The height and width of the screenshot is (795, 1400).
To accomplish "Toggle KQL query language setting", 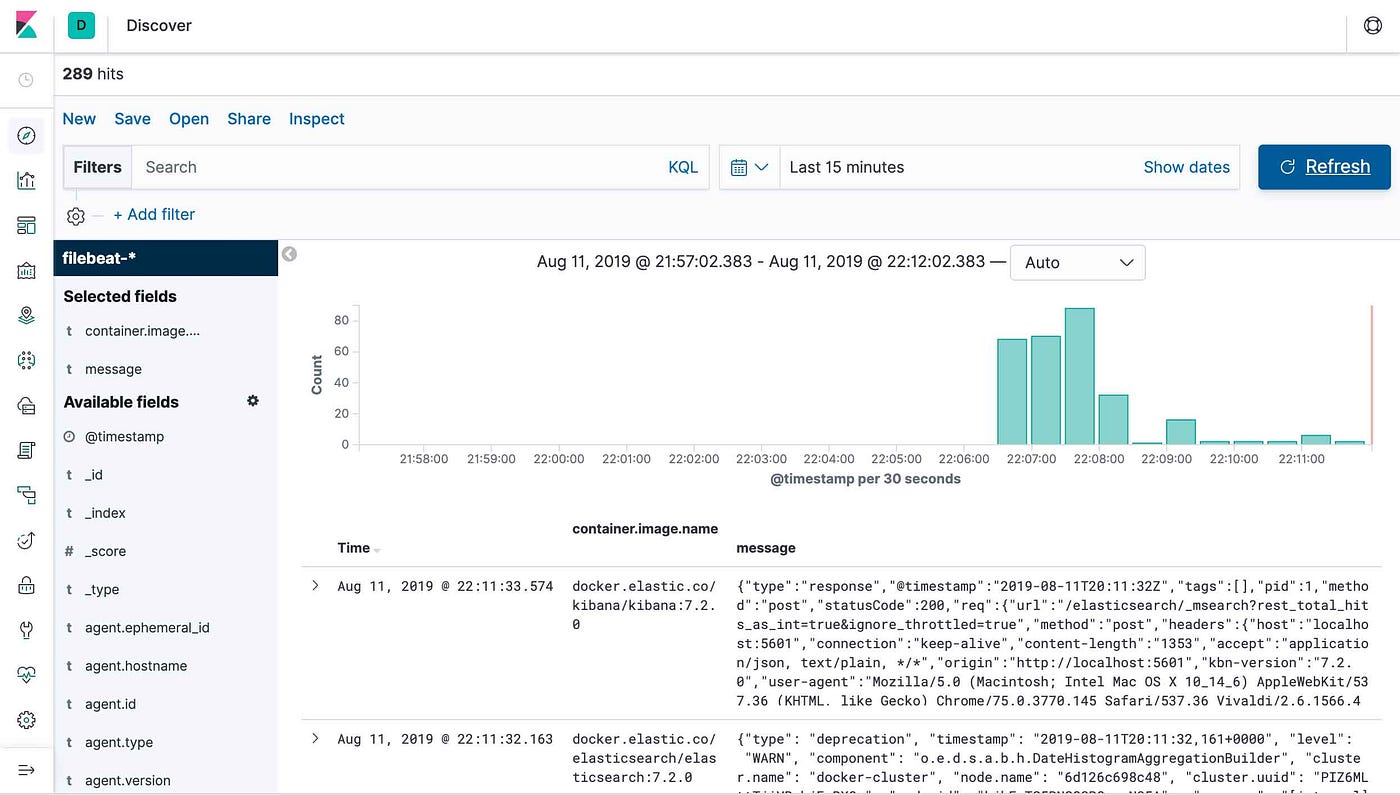I will 683,167.
